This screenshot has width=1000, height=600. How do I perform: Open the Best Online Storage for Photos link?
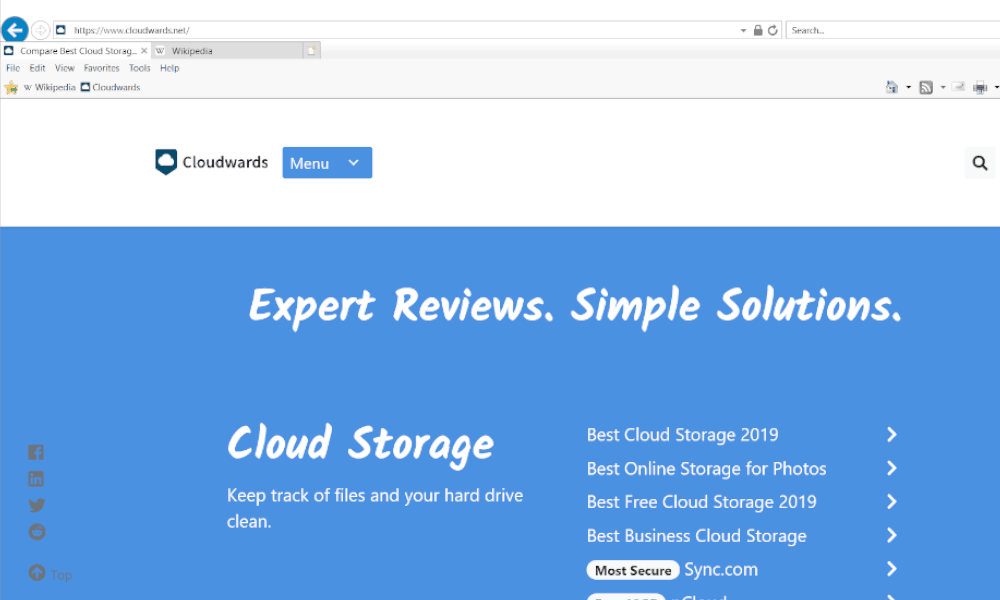pyautogui.click(x=707, y=469)
